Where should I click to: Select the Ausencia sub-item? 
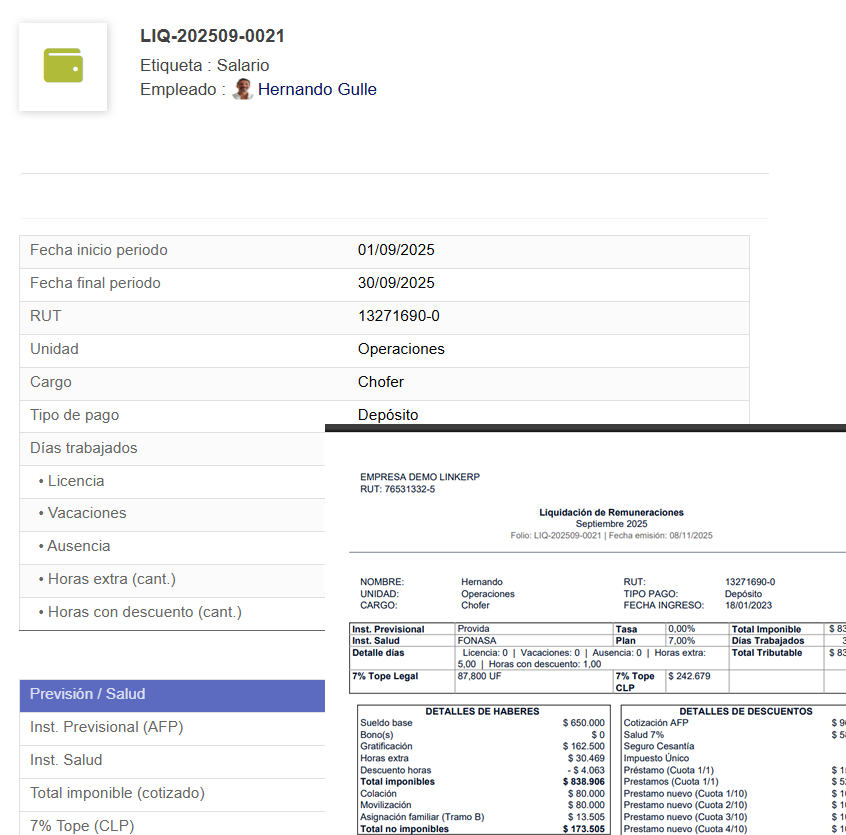(x=79, y=546)
